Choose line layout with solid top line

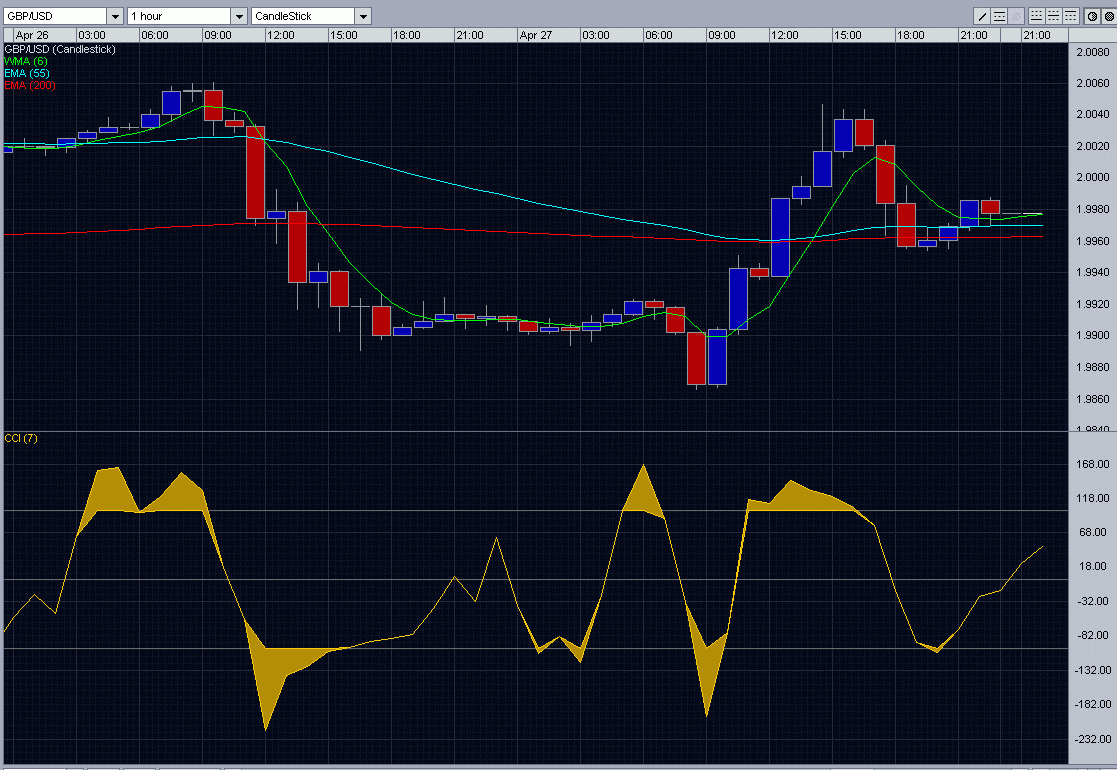[1071, 16]
